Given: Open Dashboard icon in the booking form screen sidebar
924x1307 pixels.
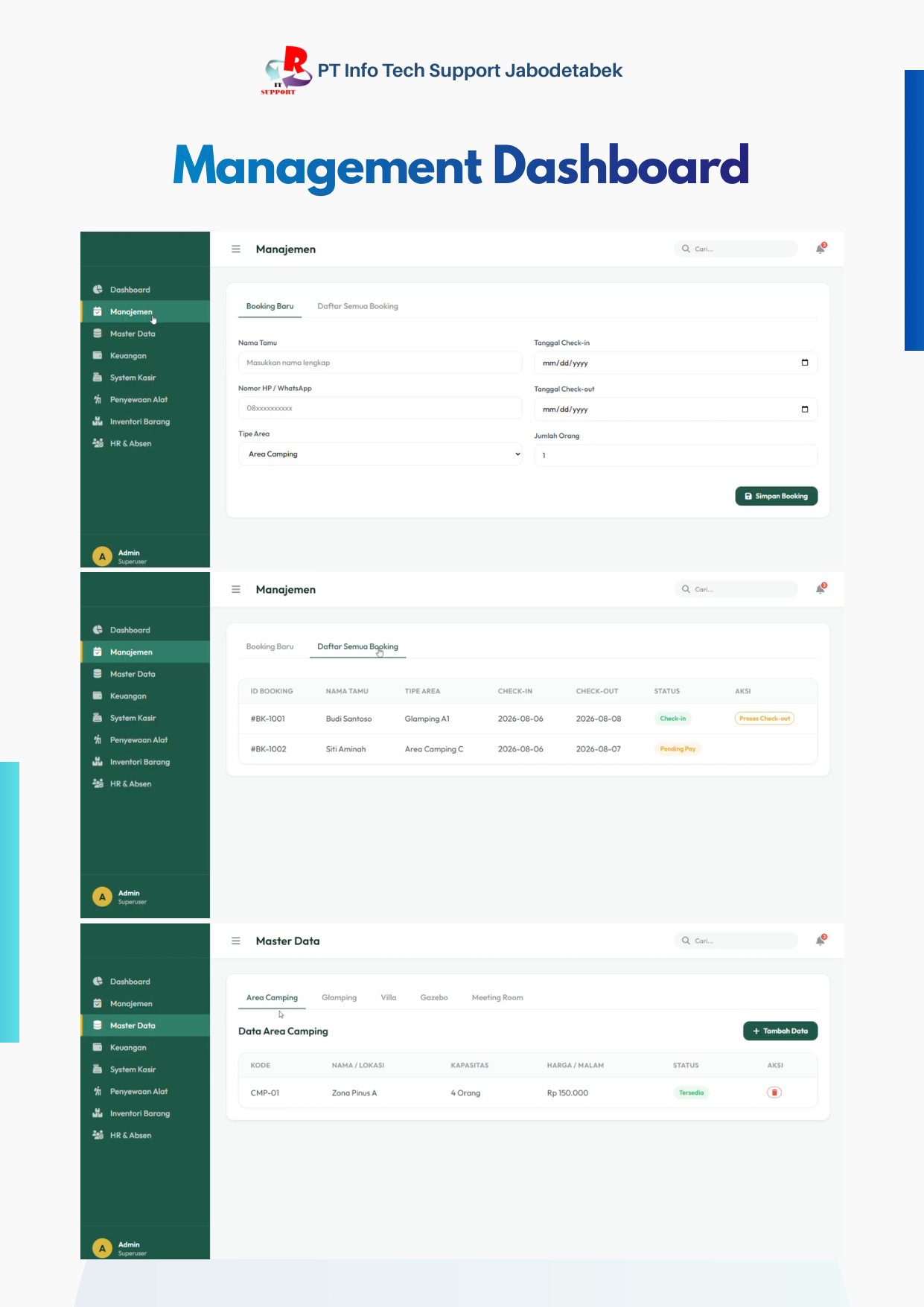Looking at the screenshot, I should pyautogui.click(x=98, y=290).
